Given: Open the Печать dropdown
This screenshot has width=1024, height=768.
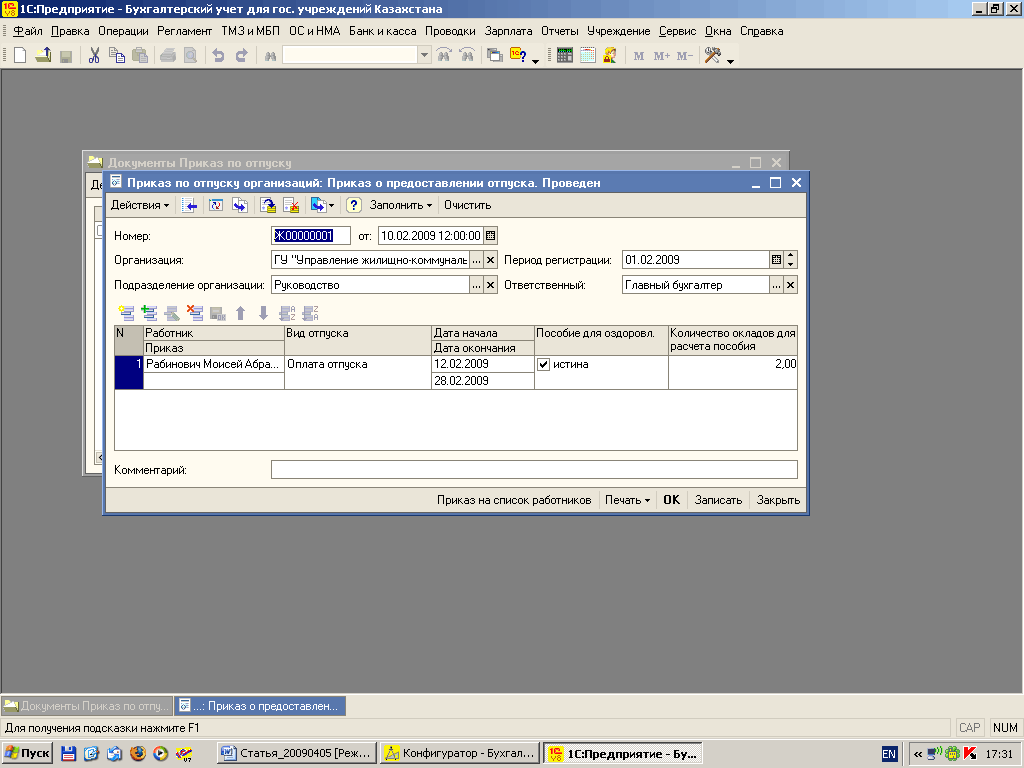Looking at the screenshot, I should pyautogui.click(x=627, y=500).
